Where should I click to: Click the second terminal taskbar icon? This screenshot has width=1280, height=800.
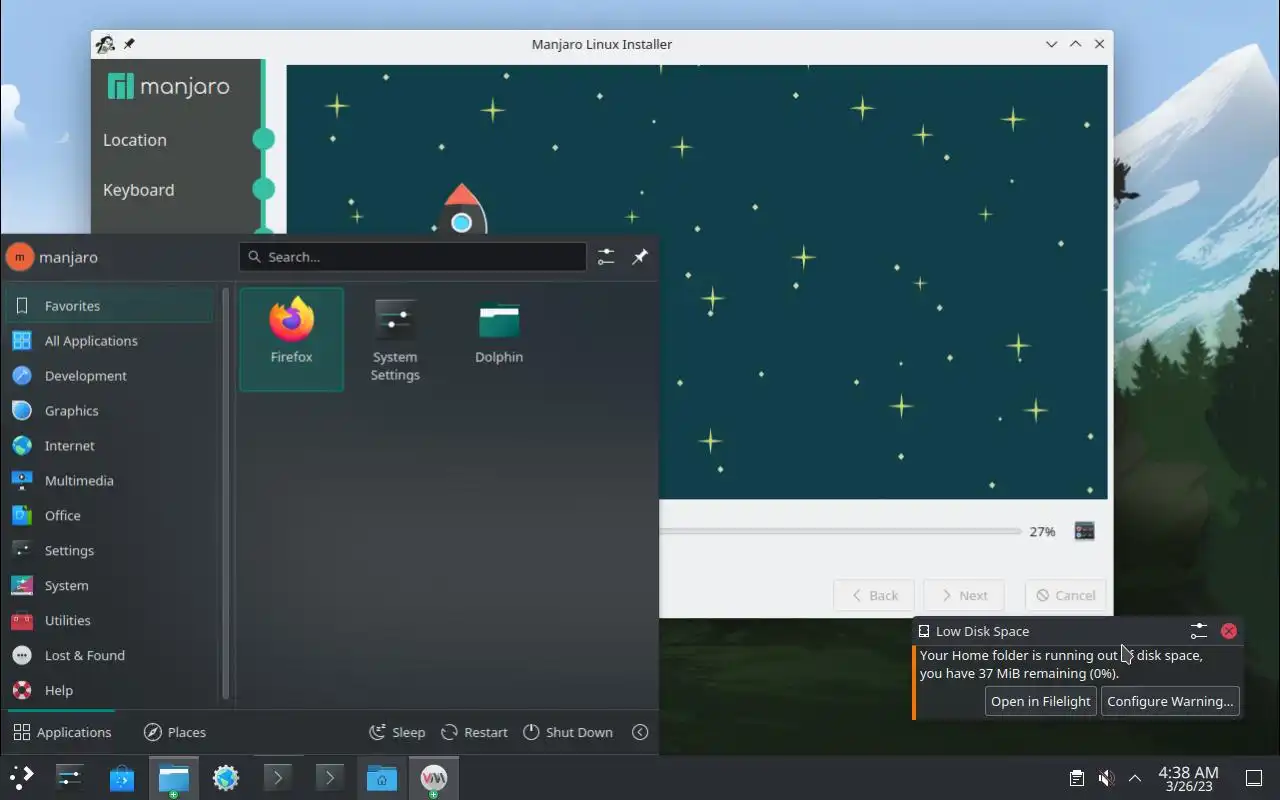pos(330,778)
